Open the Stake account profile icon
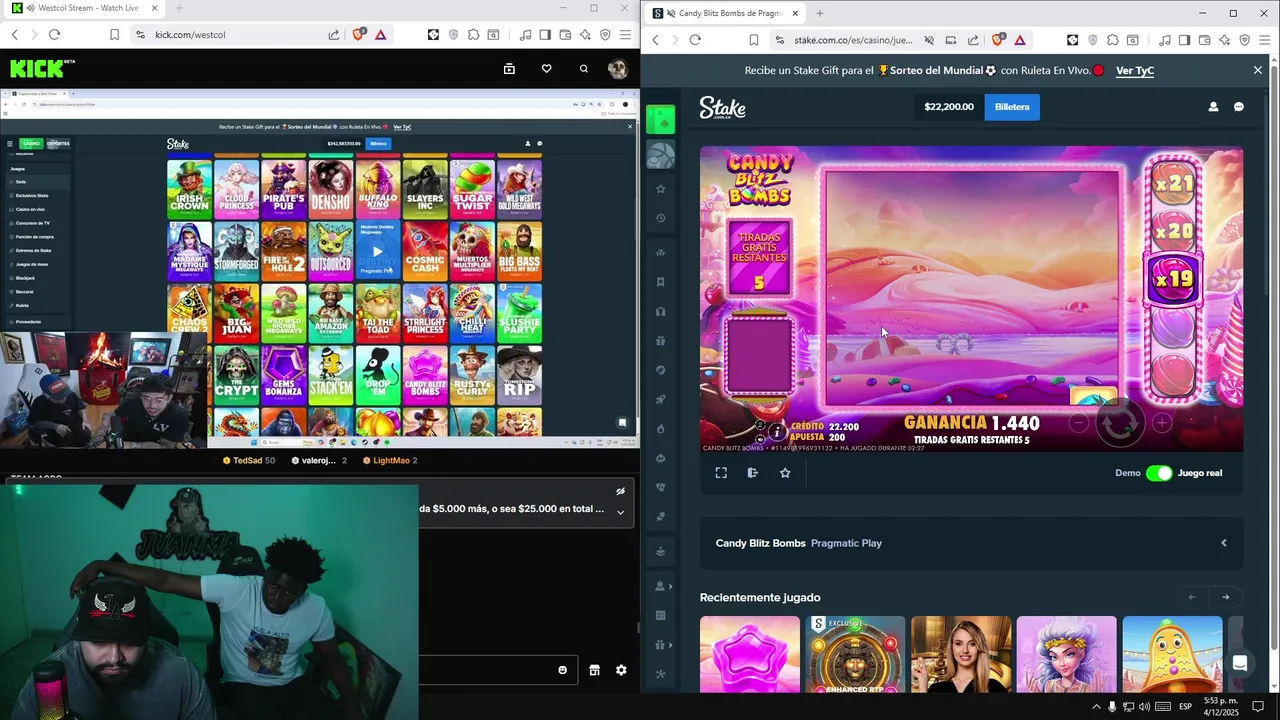This screenshot has width=1280, height=720. click(1213, 107)
